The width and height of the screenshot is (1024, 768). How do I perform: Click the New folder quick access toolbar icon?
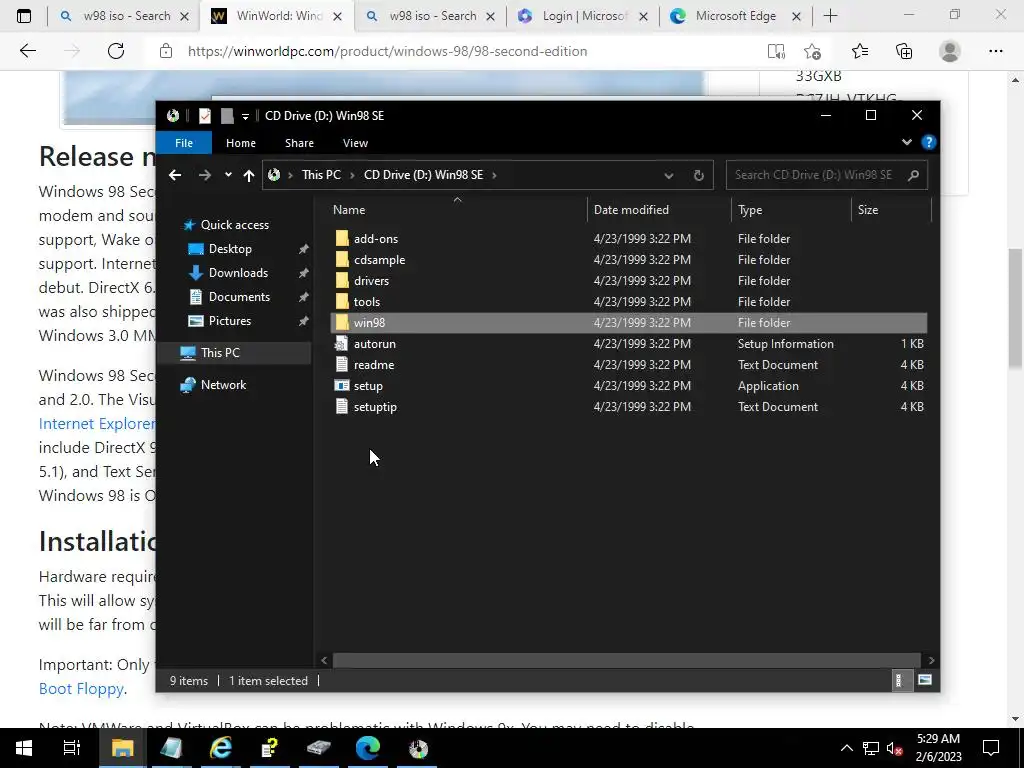(x=227, y=116)
